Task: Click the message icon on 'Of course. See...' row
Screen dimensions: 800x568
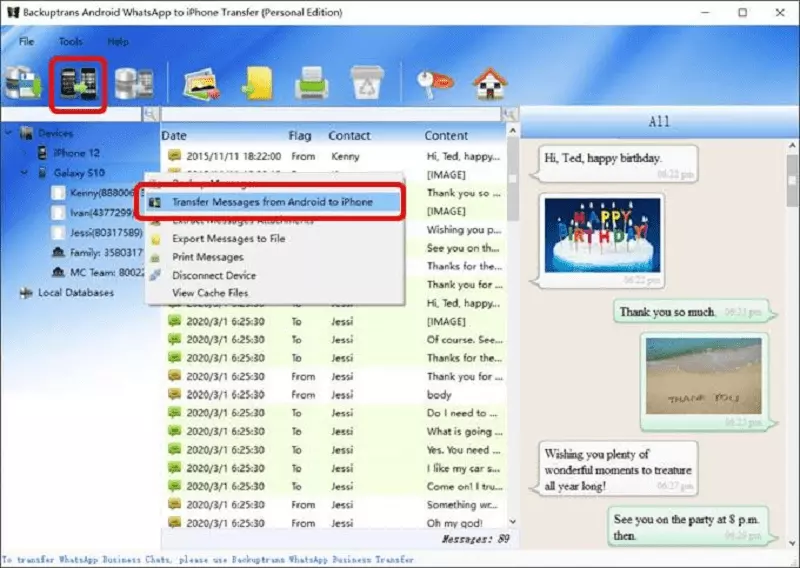Action: pos(174,339)
